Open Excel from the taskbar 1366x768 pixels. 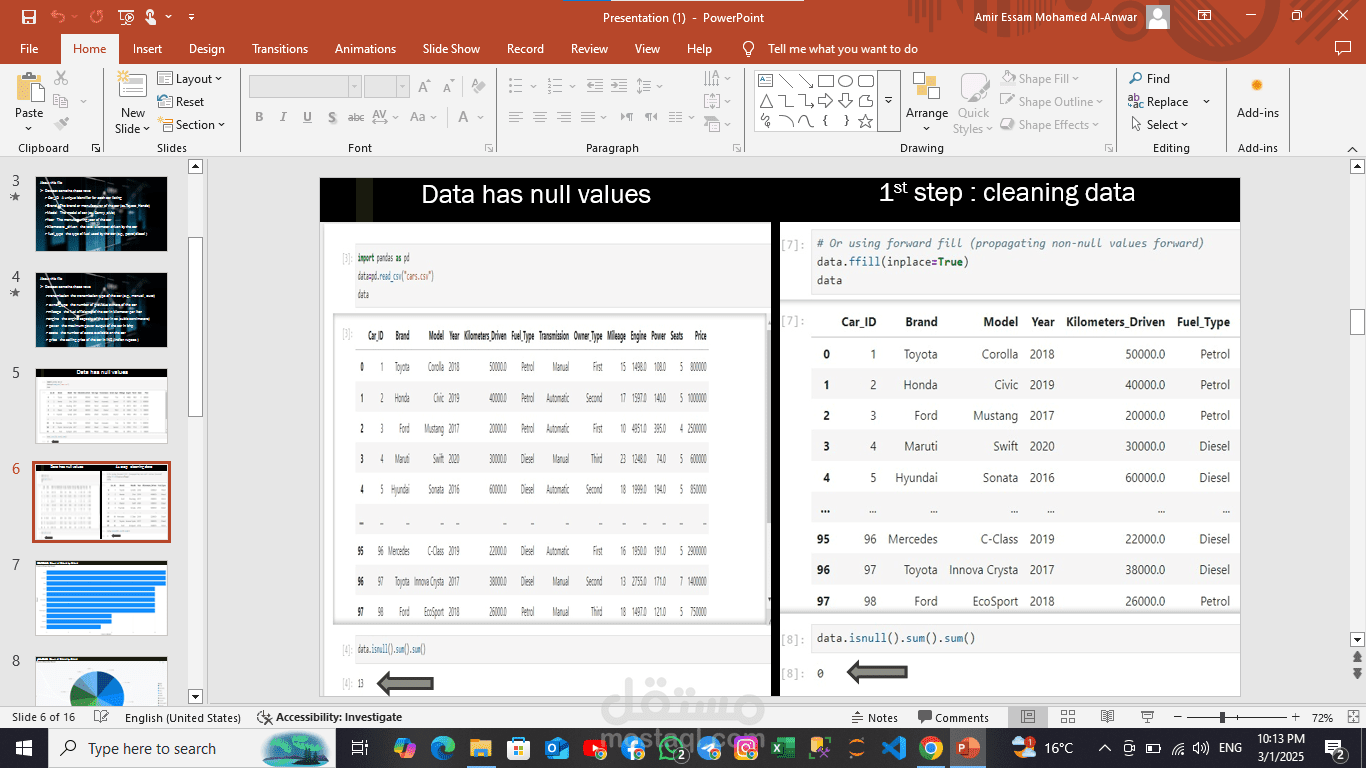point(783,748)
